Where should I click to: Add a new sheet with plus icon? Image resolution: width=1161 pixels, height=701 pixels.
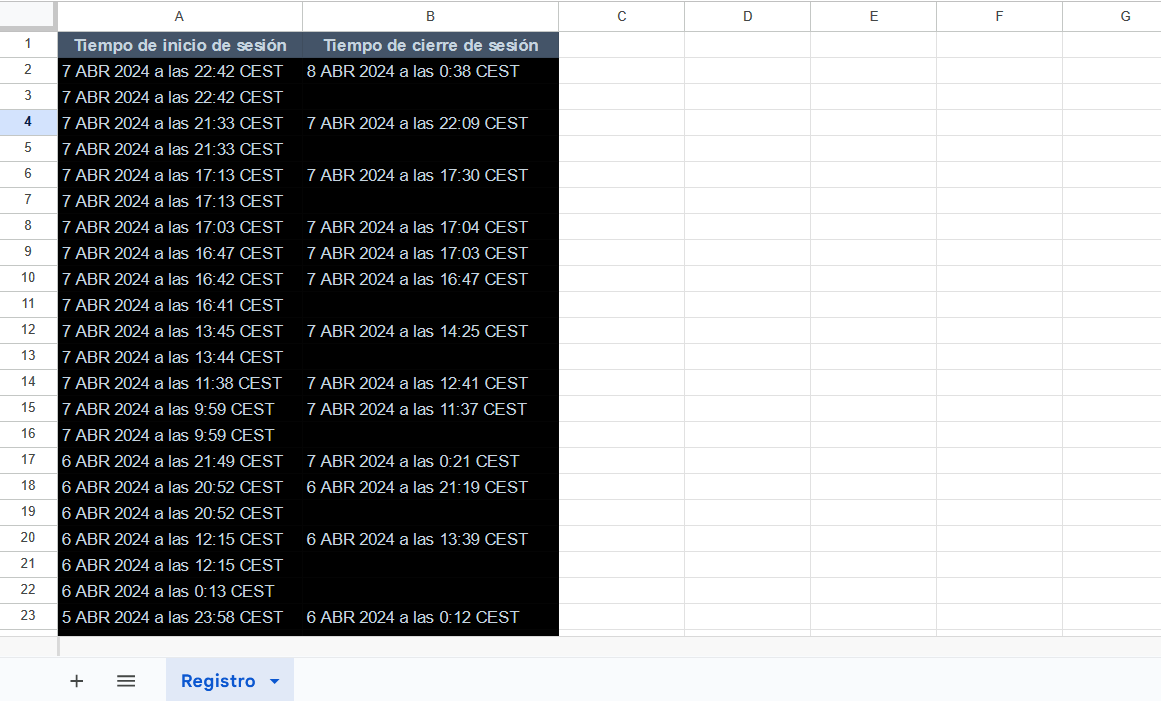(x=76, y=681)
